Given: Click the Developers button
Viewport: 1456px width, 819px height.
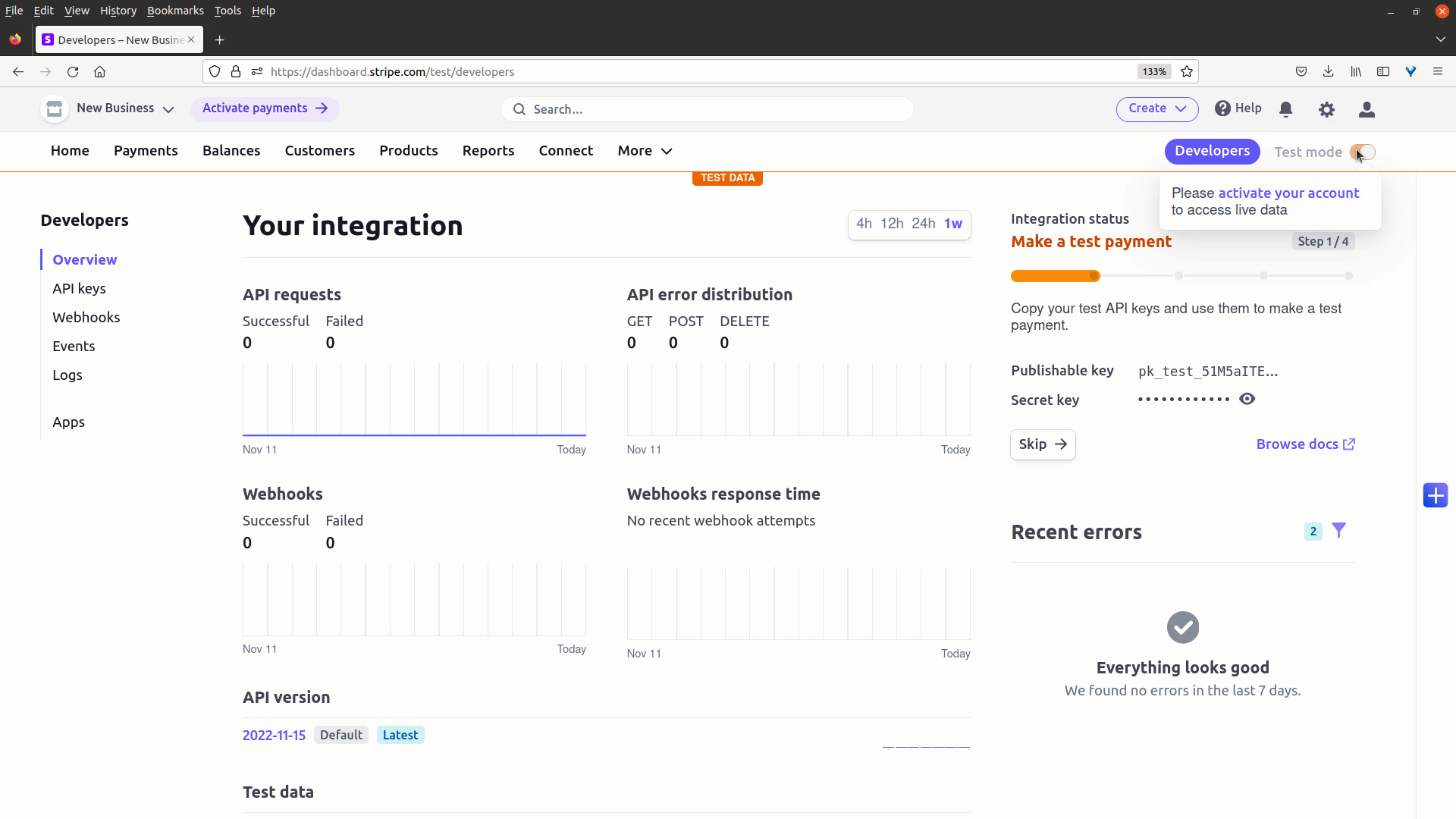Looking at the screenshot, I should pos(1212,151).
